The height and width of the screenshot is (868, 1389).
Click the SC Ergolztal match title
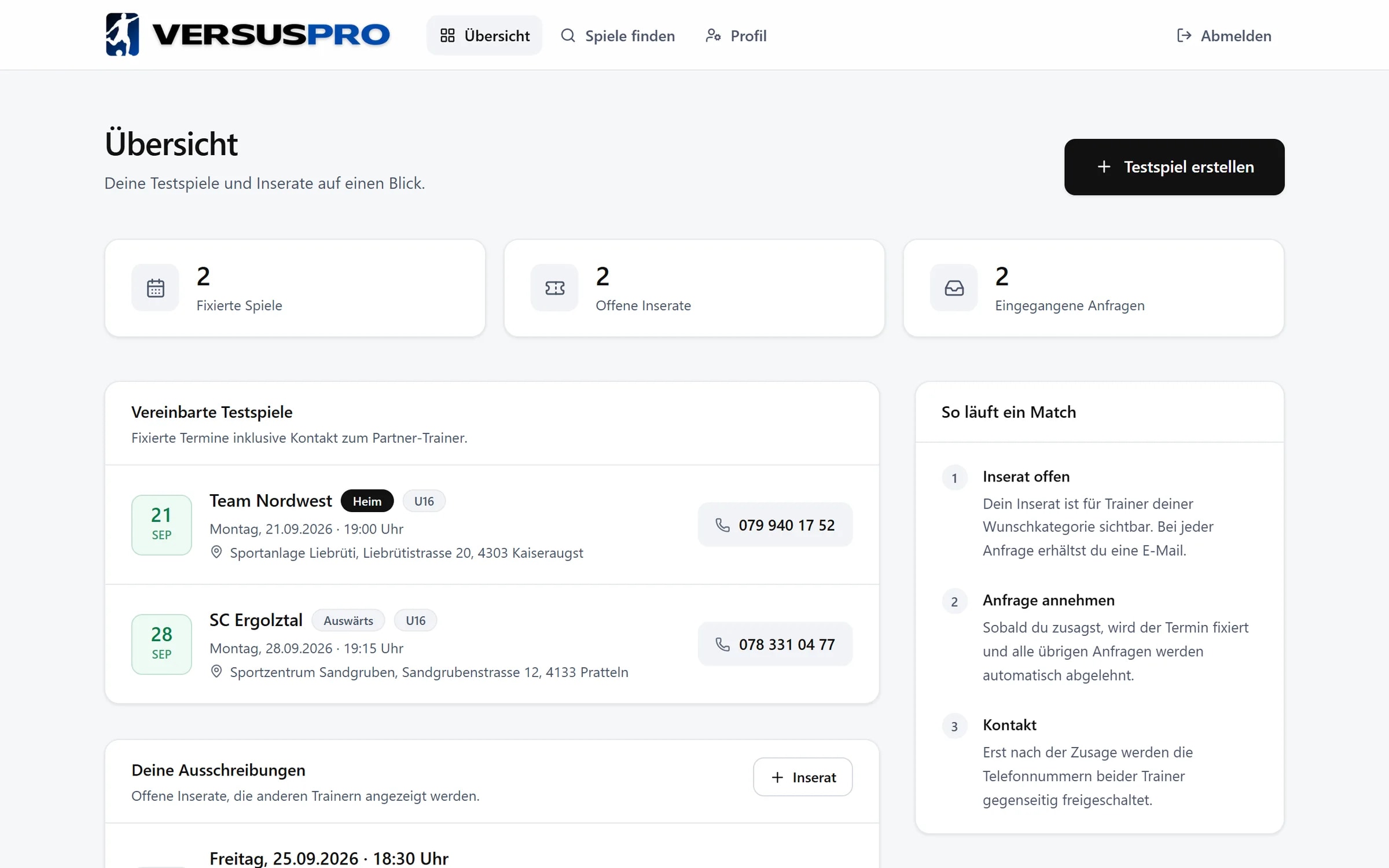pos(256,620)
